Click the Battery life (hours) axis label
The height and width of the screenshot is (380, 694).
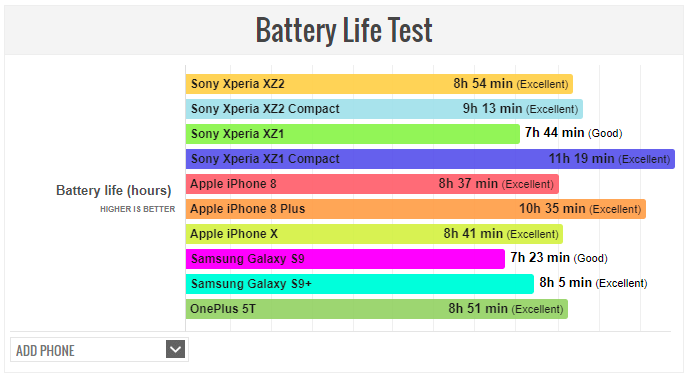click(x=113, y=191)
